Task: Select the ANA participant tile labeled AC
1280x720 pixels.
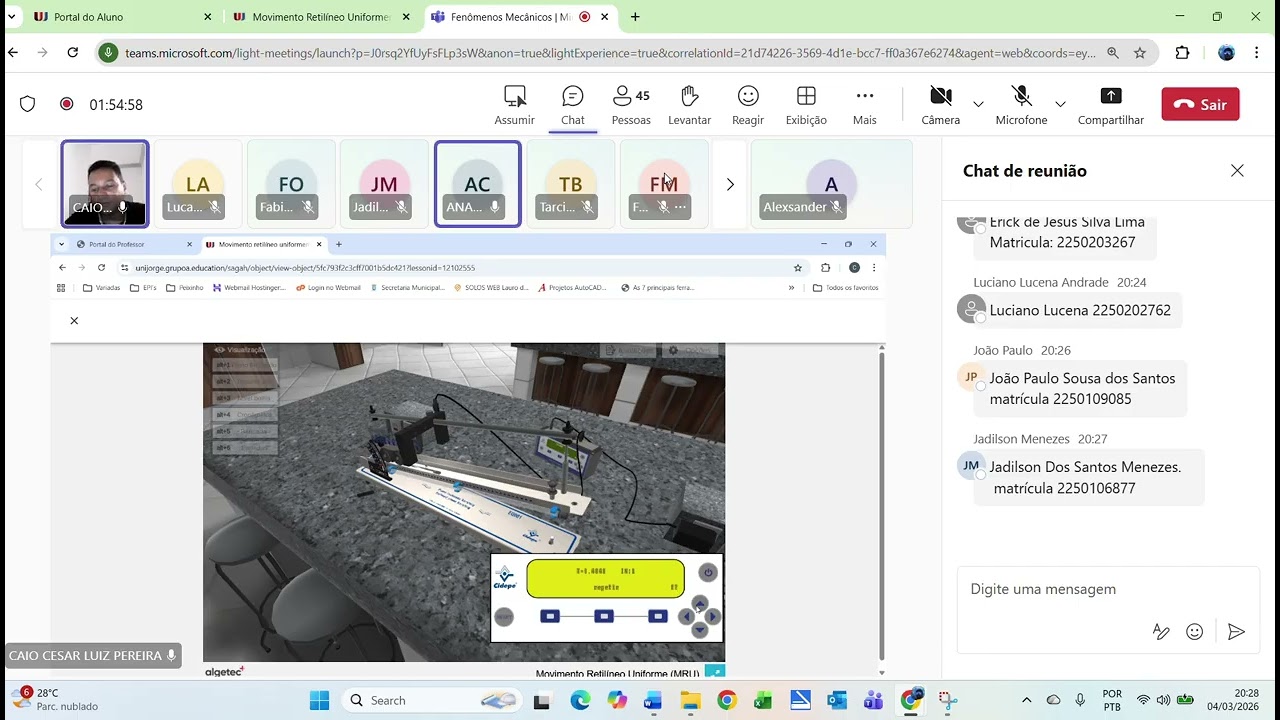Action: (478, 184)
